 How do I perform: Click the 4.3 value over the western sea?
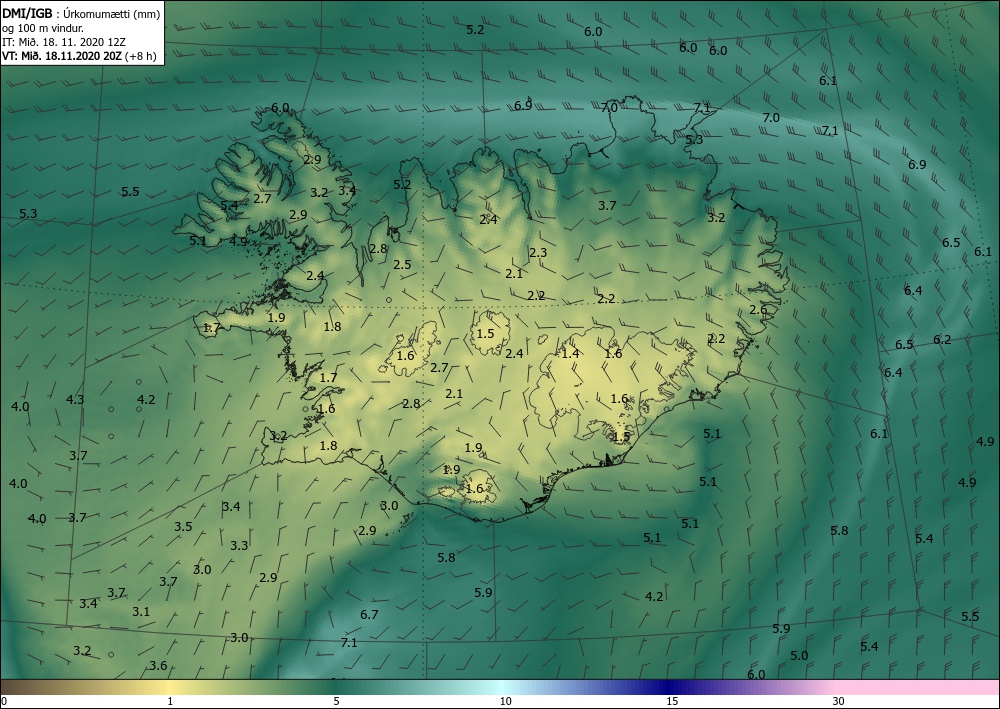75,400
